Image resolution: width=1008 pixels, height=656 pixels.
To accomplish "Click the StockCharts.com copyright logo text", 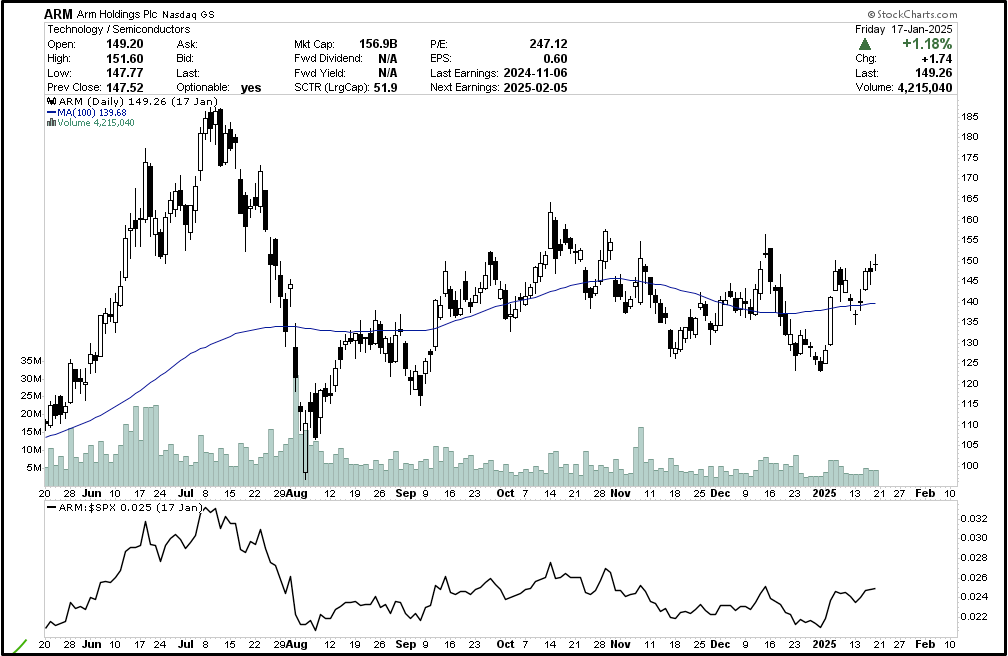I will [x=912, y=14].
